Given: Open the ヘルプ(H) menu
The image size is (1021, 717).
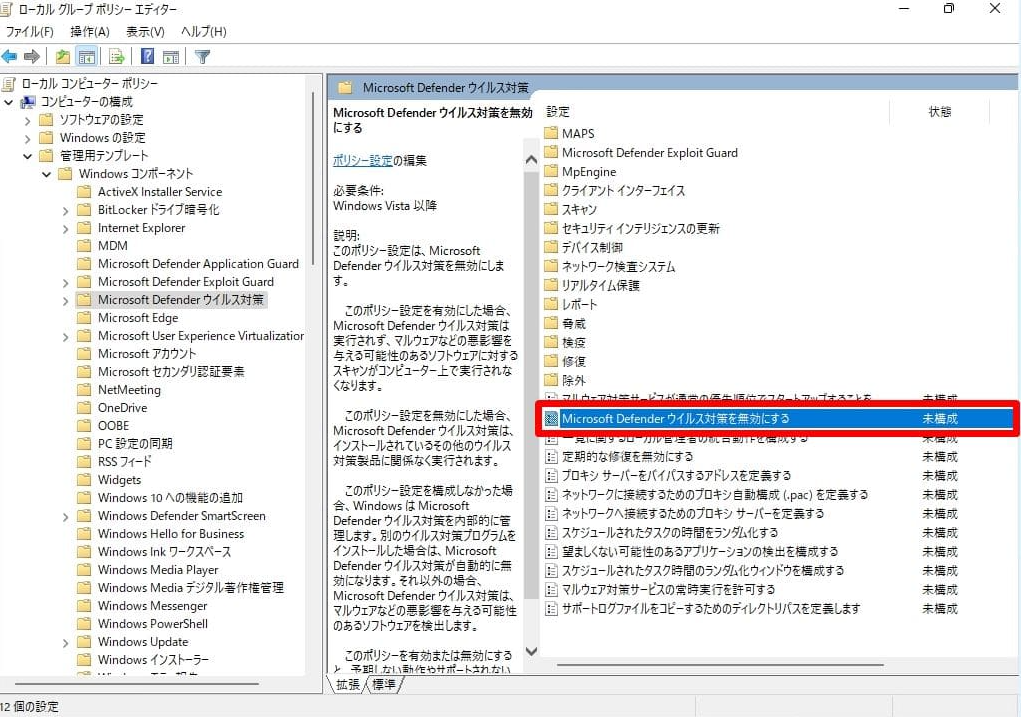Looking at the screenshot, I should (x=203, y=31).
